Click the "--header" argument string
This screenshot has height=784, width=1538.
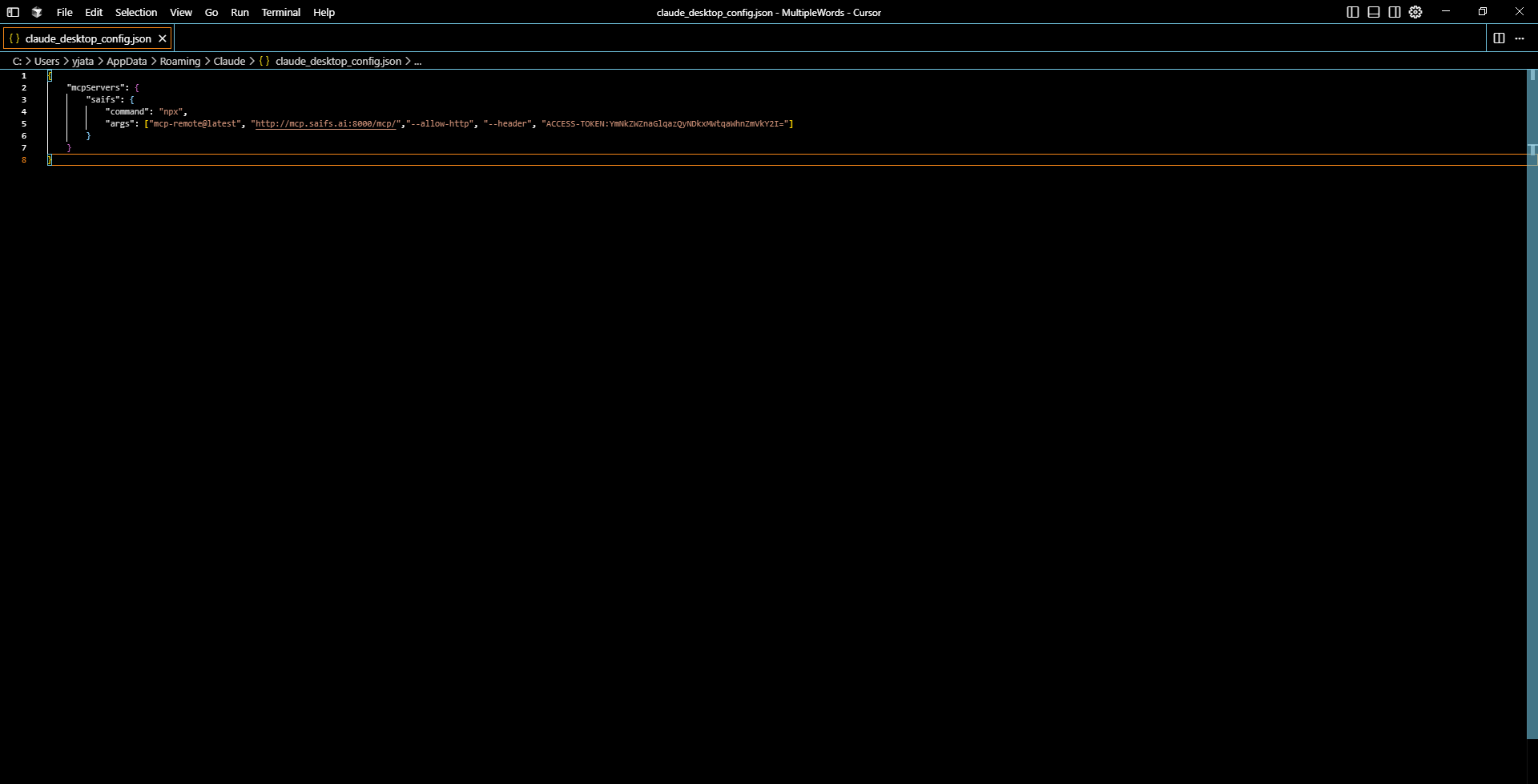[507, 124]
